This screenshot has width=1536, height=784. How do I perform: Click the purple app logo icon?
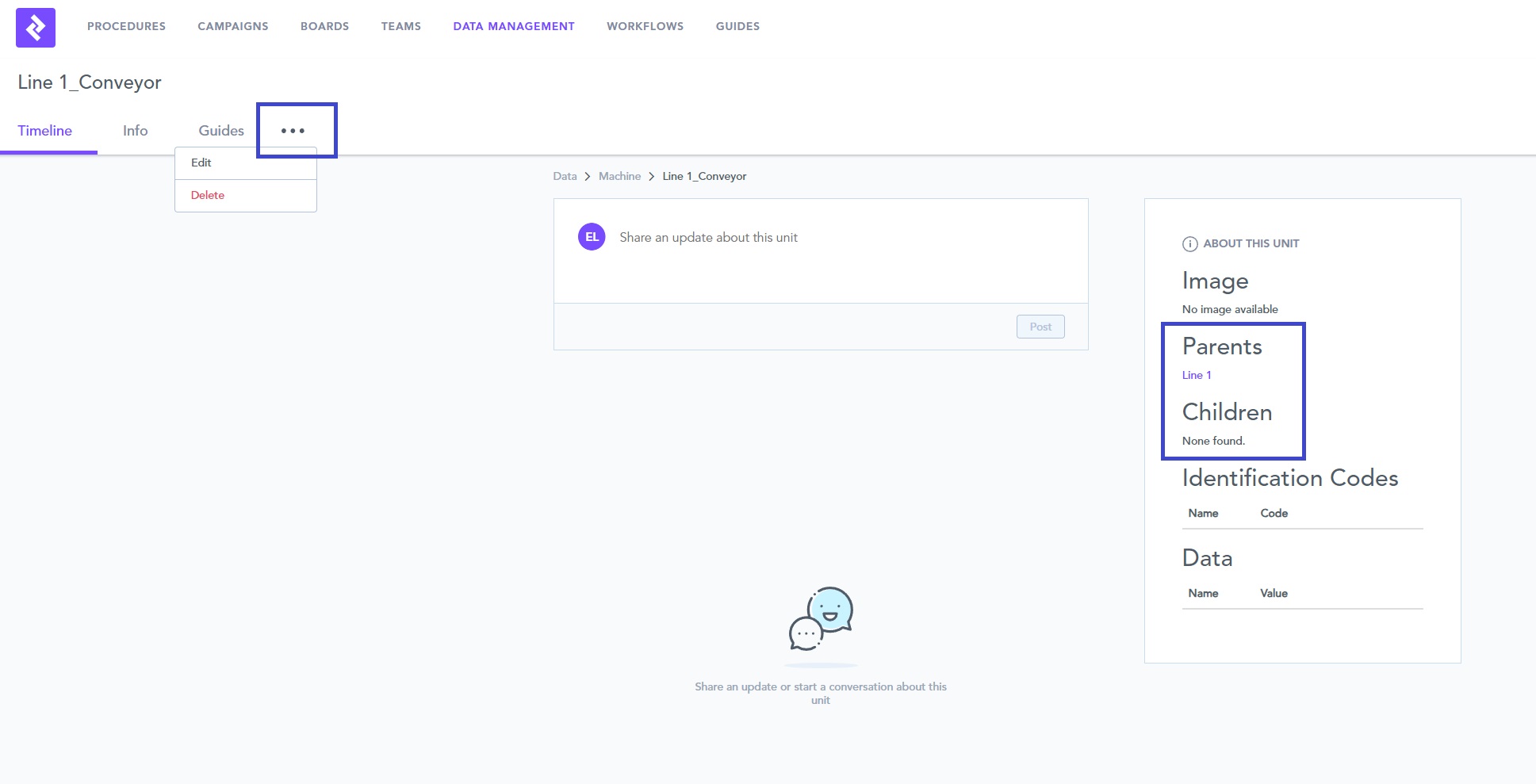[x=36, y=28]
